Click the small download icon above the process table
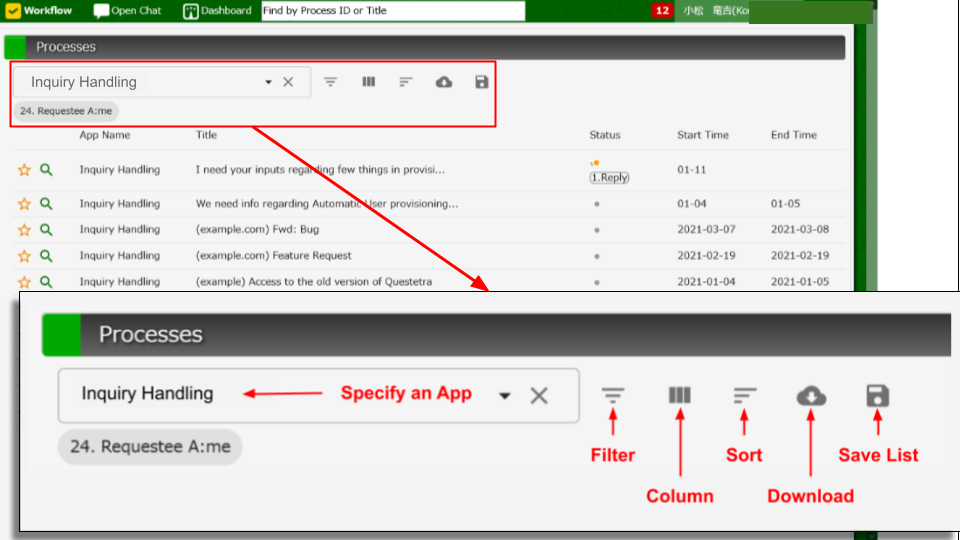This screenshot has width=960, height=540. [x=444, y=82]
